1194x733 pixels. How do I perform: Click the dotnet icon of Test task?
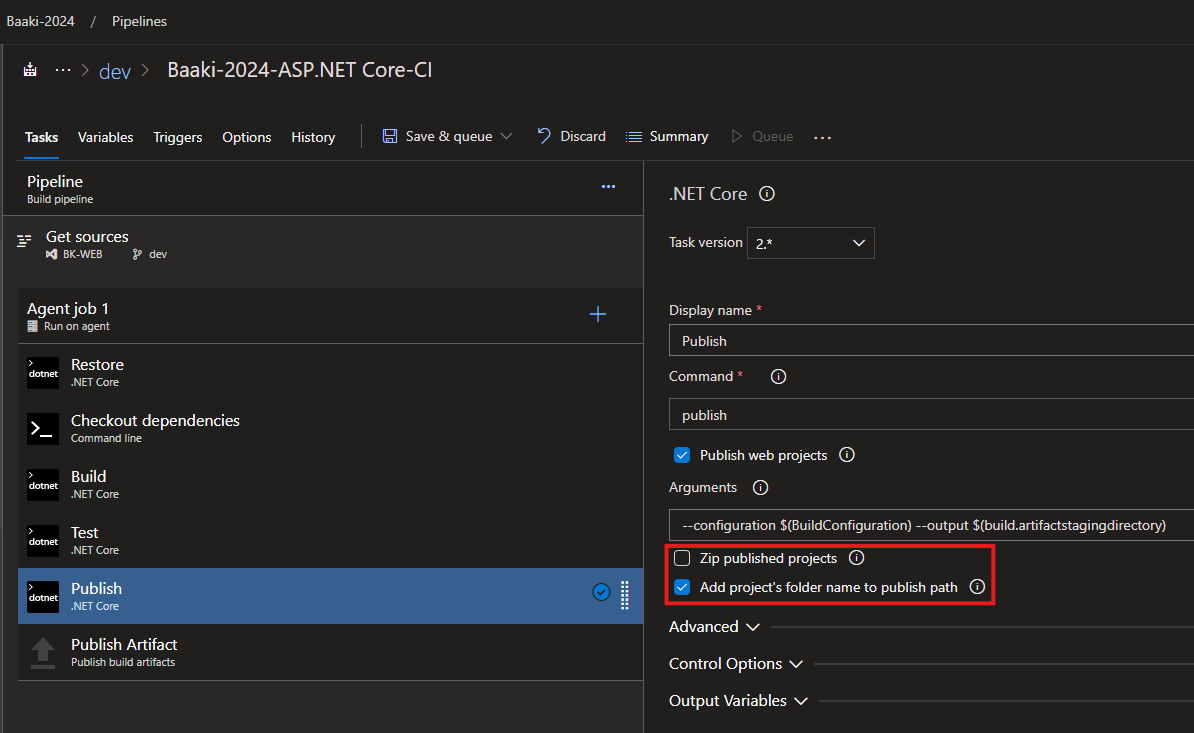click(x=43, y=540)
